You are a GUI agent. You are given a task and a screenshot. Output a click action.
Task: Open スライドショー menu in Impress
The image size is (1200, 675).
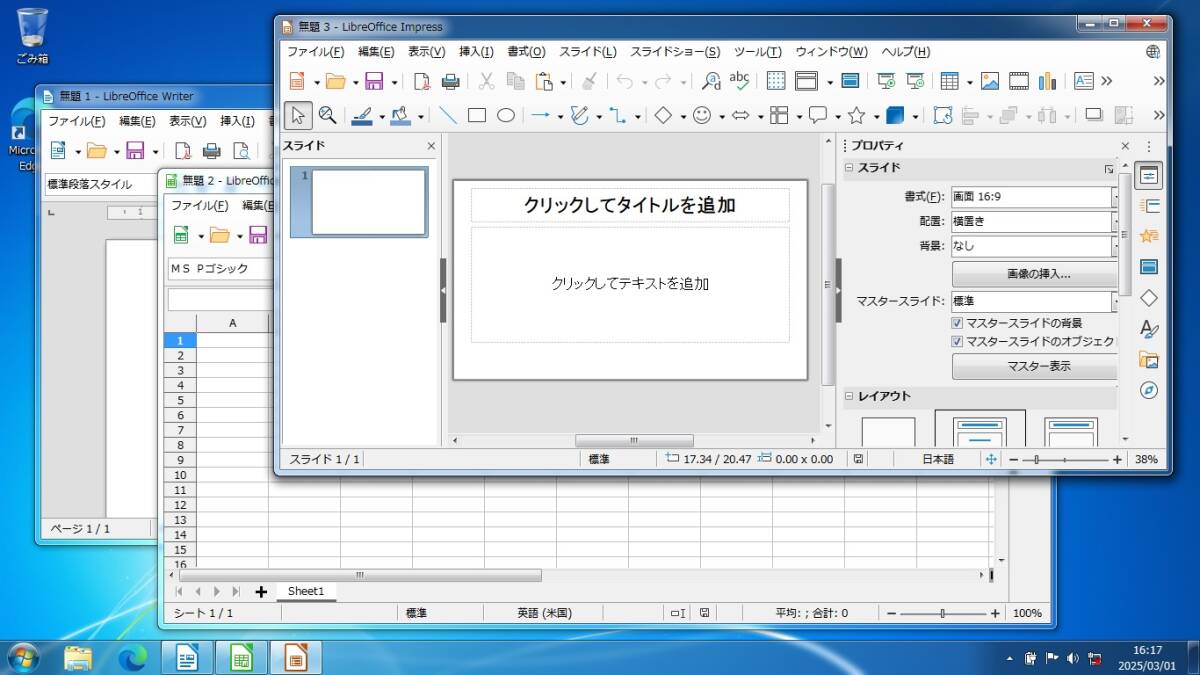[x=675, y=52]
